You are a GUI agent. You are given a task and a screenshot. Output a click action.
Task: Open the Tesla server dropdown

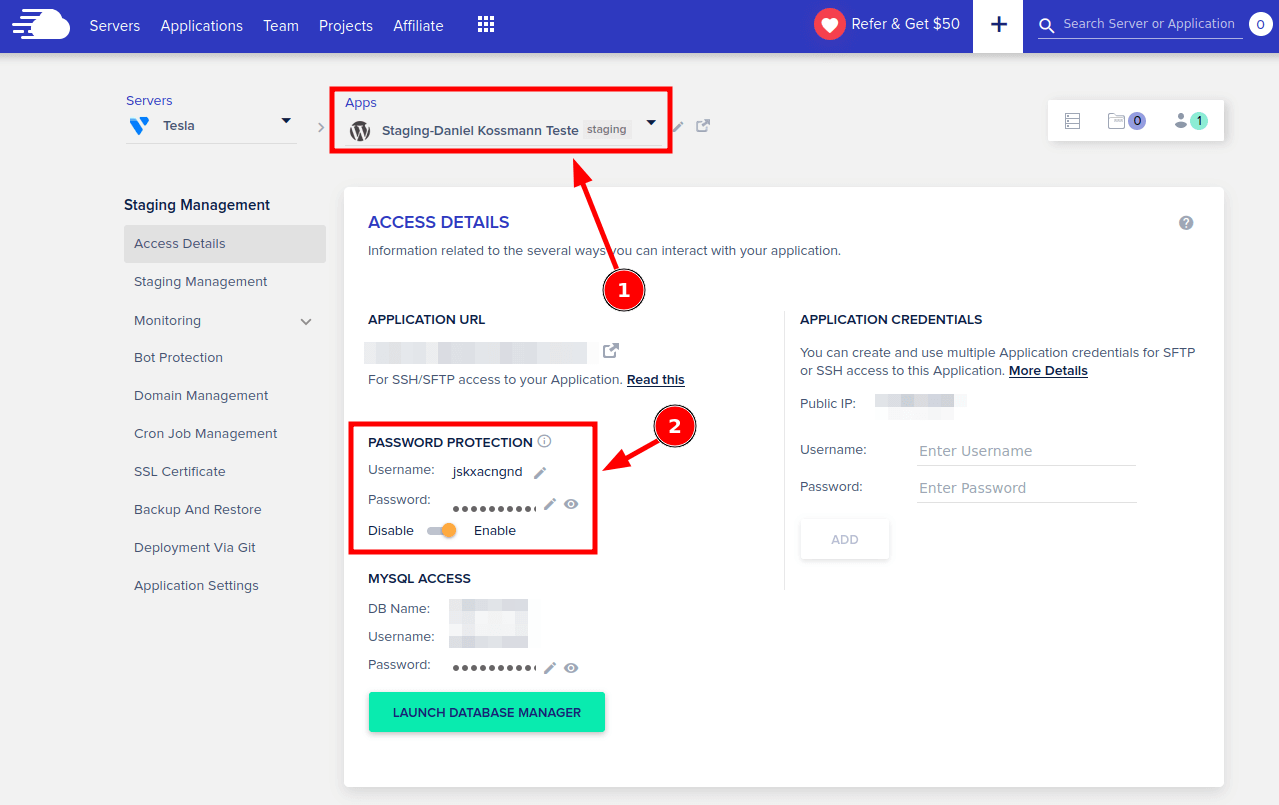click(286, 121)
